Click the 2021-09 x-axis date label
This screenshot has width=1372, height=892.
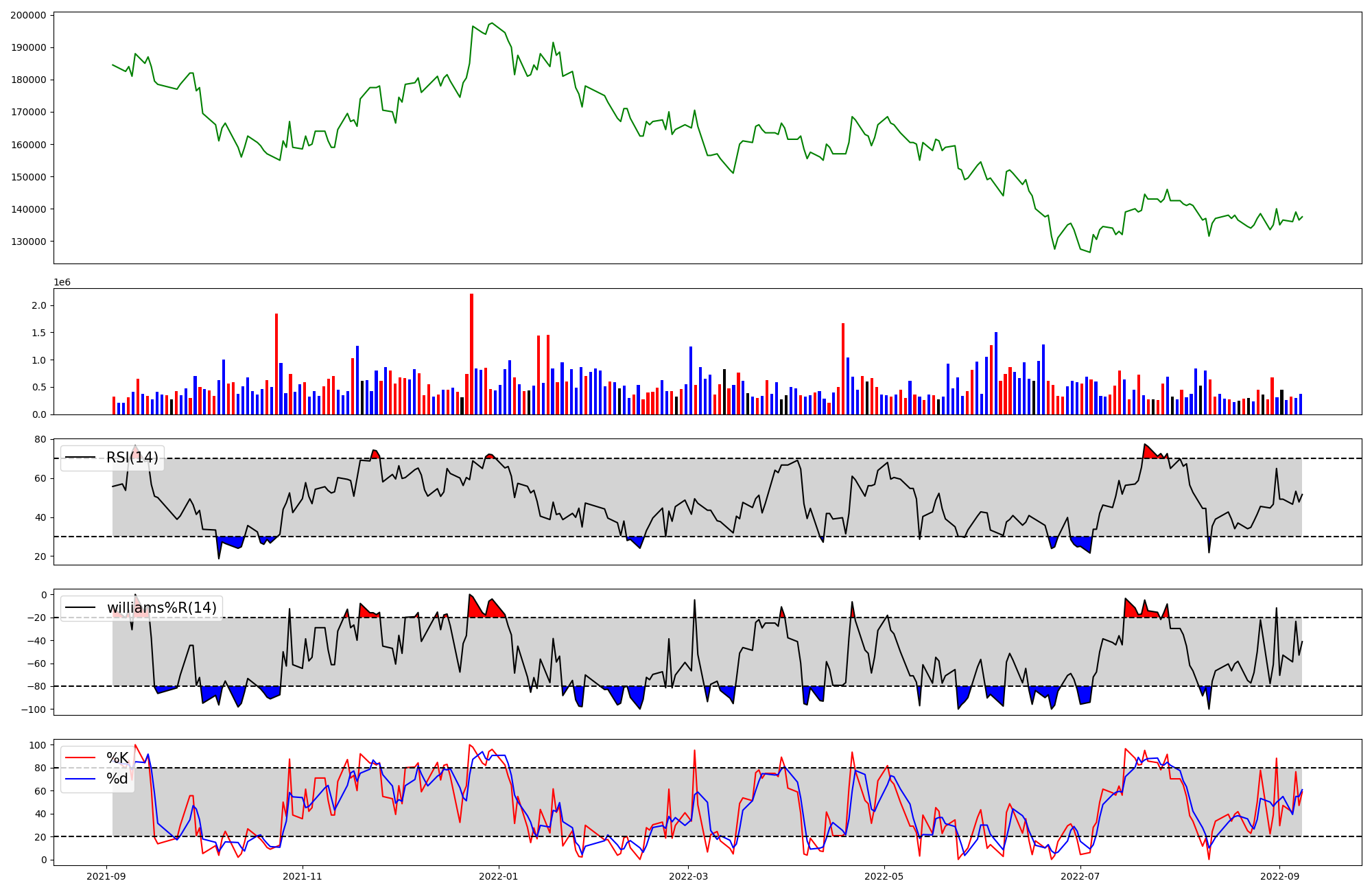tap(106, 876)
